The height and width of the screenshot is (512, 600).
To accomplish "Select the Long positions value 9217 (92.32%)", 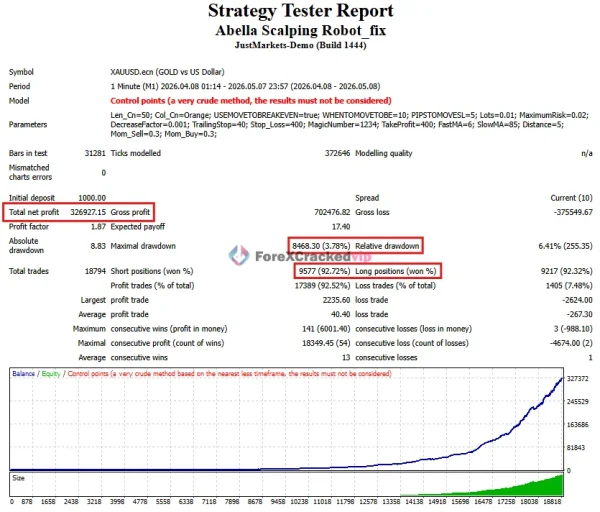I will click(x=566, y=271).
